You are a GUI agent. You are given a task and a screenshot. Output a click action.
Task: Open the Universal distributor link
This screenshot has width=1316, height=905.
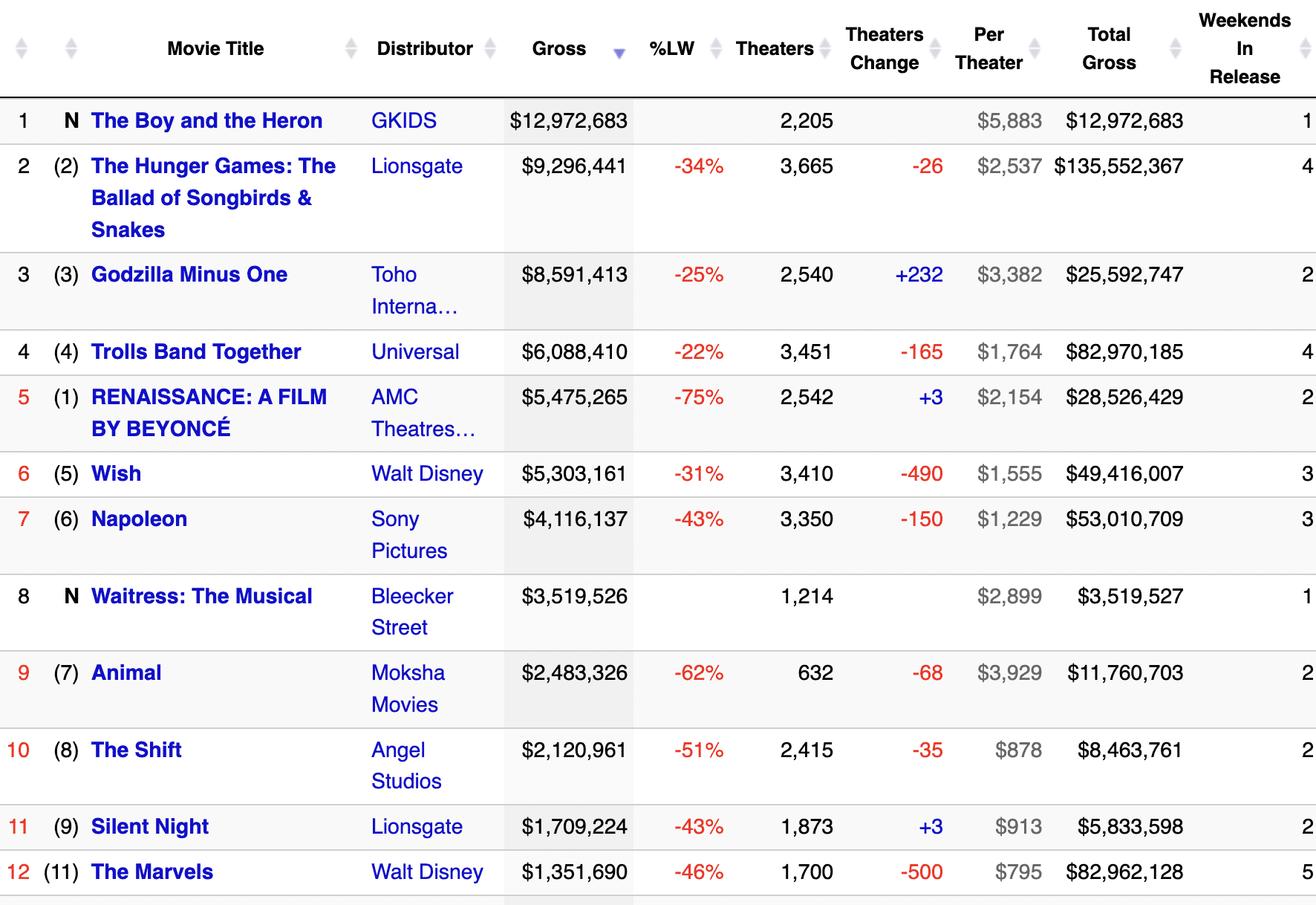(415, 351)
